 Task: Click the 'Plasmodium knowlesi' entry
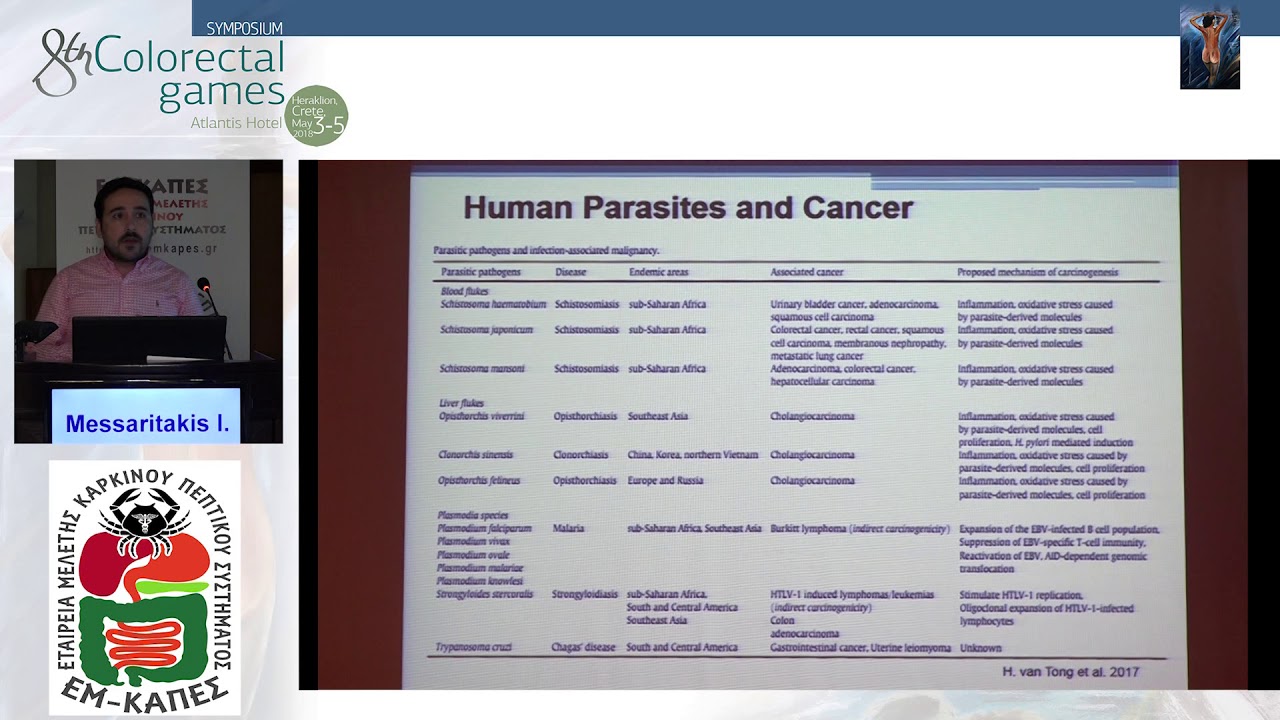coord(479,581)
